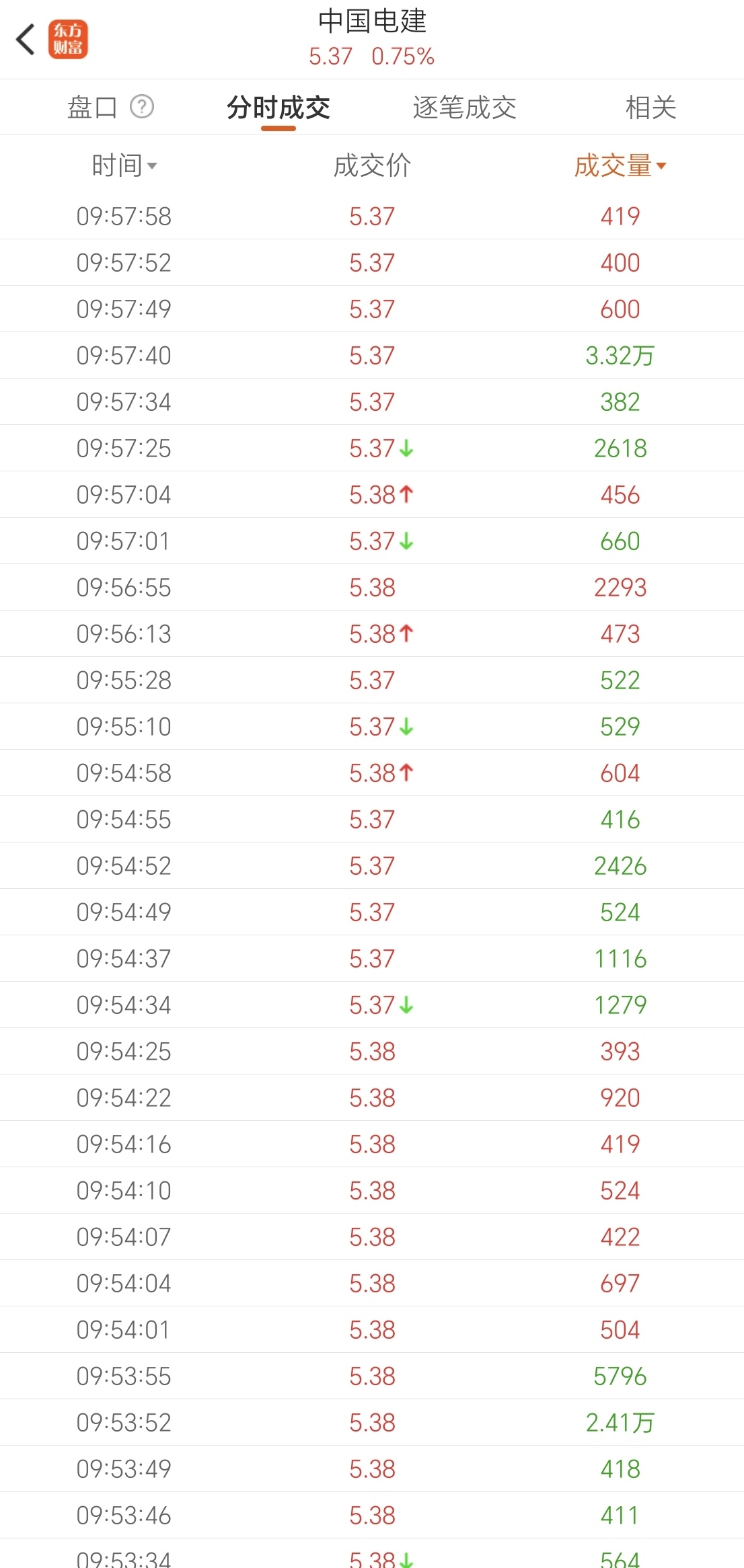Tap the green down arrow at 09:57:25
The height and width of the screenshot is (1568, 744).
click(406, 448)
